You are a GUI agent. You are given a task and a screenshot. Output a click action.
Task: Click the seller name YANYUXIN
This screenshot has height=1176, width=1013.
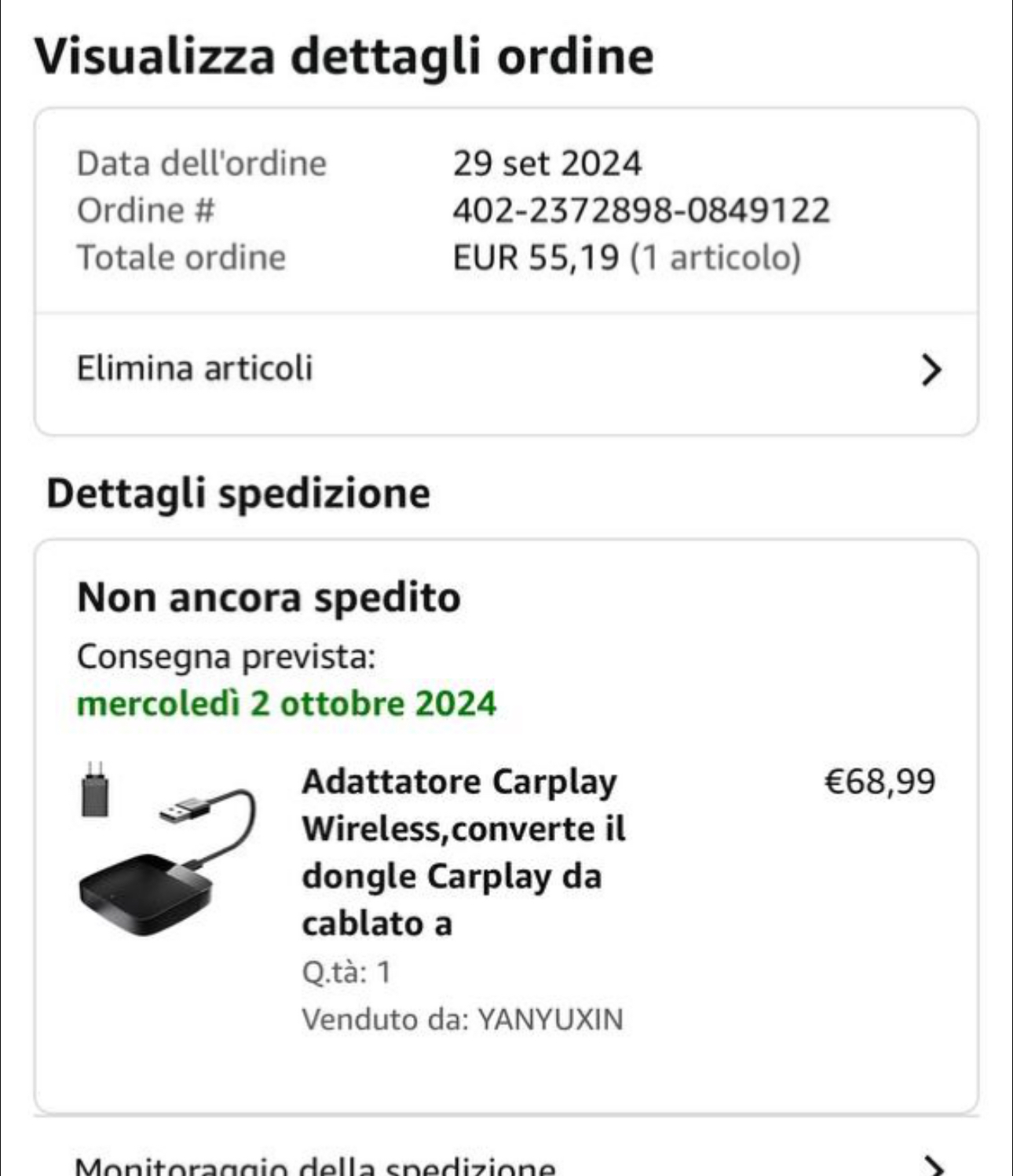(550, 1020)
